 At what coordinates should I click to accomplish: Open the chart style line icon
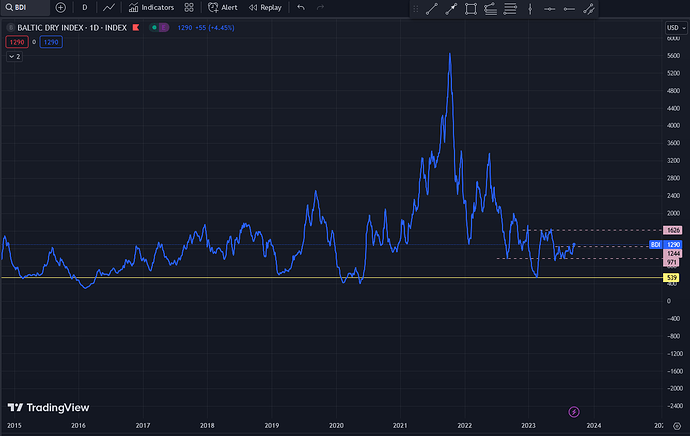[110, 7]
